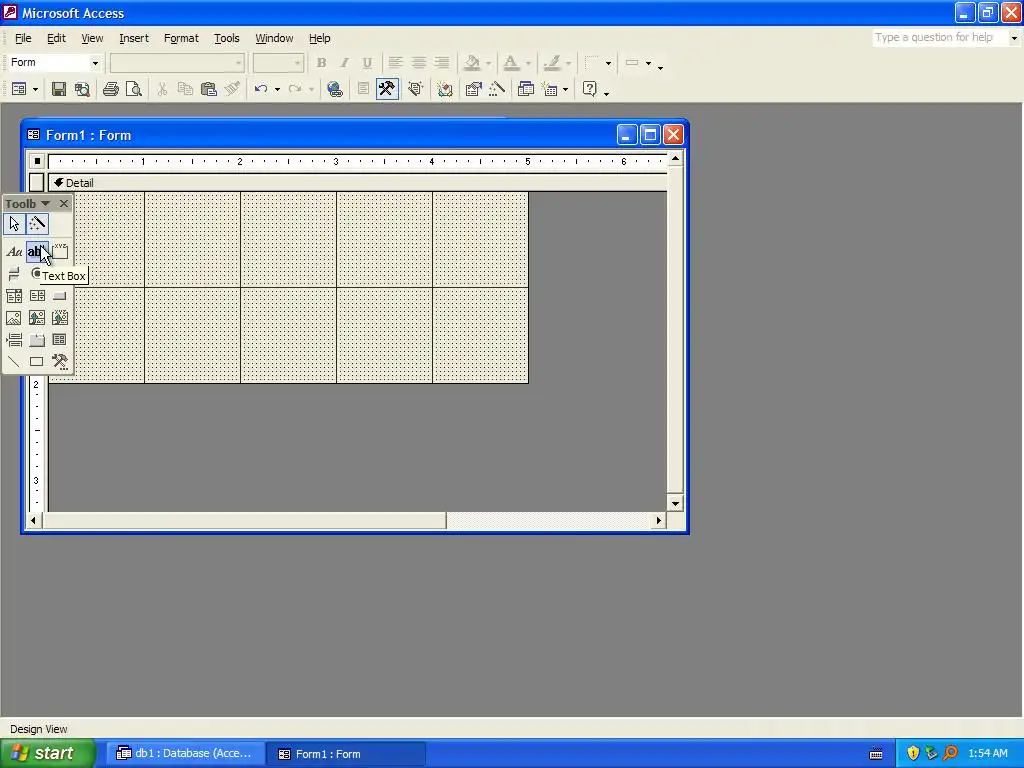Select the List Box tool
This screenshot has height=768, width=1024.
tap(37, 296)
